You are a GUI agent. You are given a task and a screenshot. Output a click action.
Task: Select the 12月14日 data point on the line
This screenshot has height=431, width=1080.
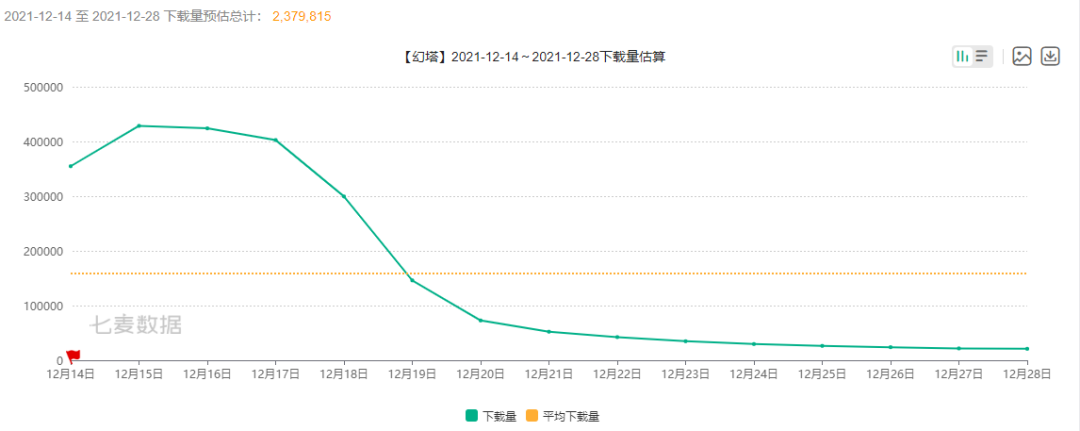[71, 166]
